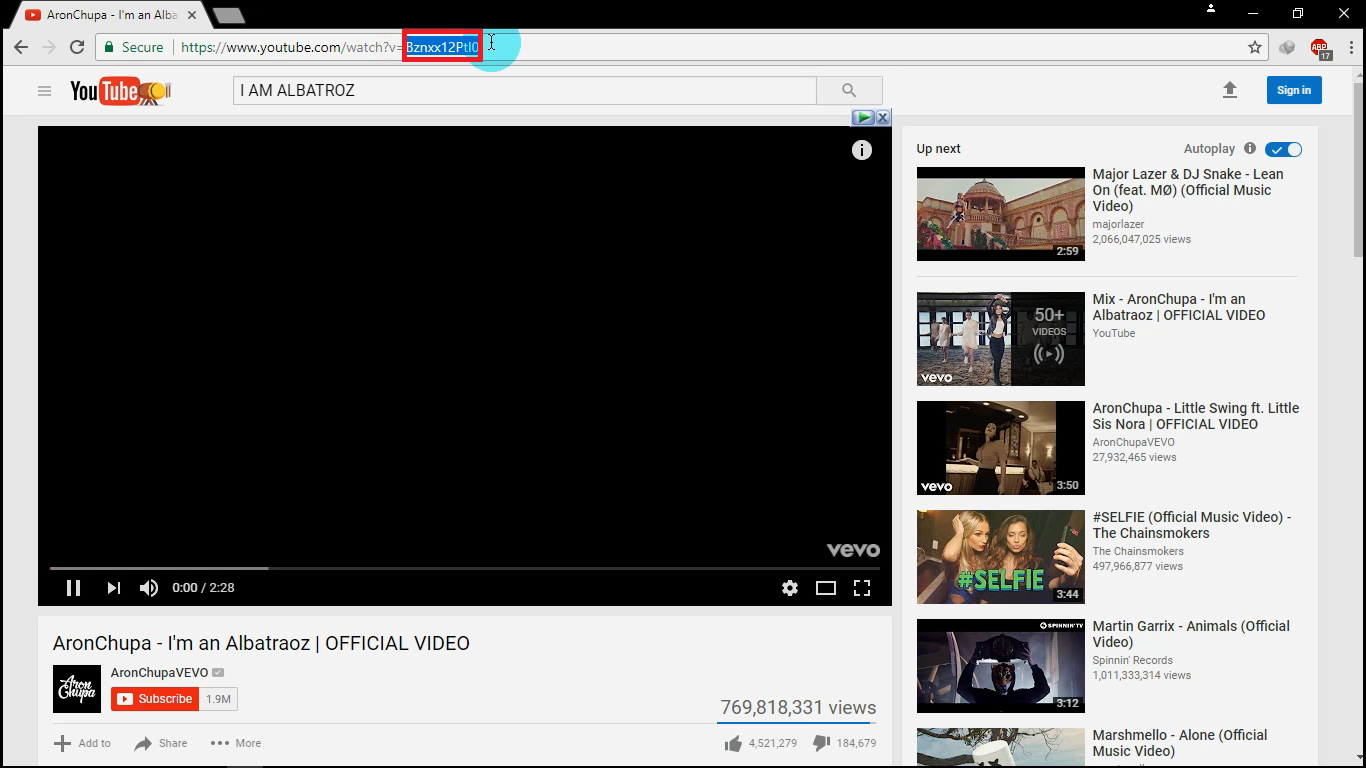
Task: Click the 0:00 / 2:28 time display
Action: pos(203,588)
